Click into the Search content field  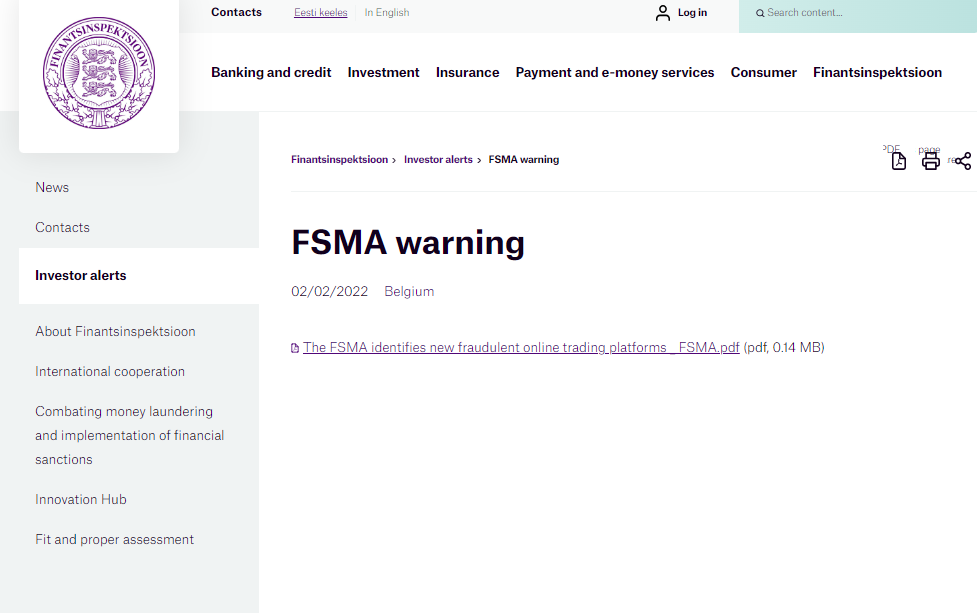pos(860,13)
